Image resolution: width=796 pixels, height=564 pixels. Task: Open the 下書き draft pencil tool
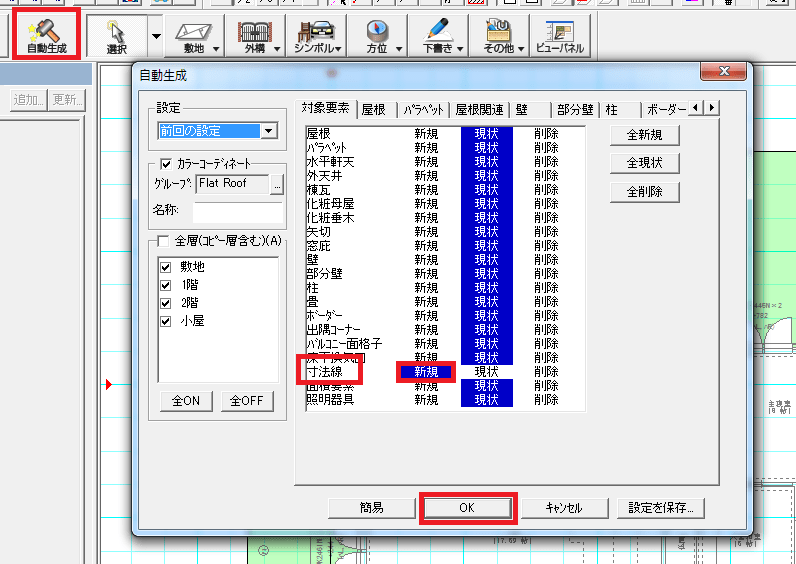coord(441,36)
